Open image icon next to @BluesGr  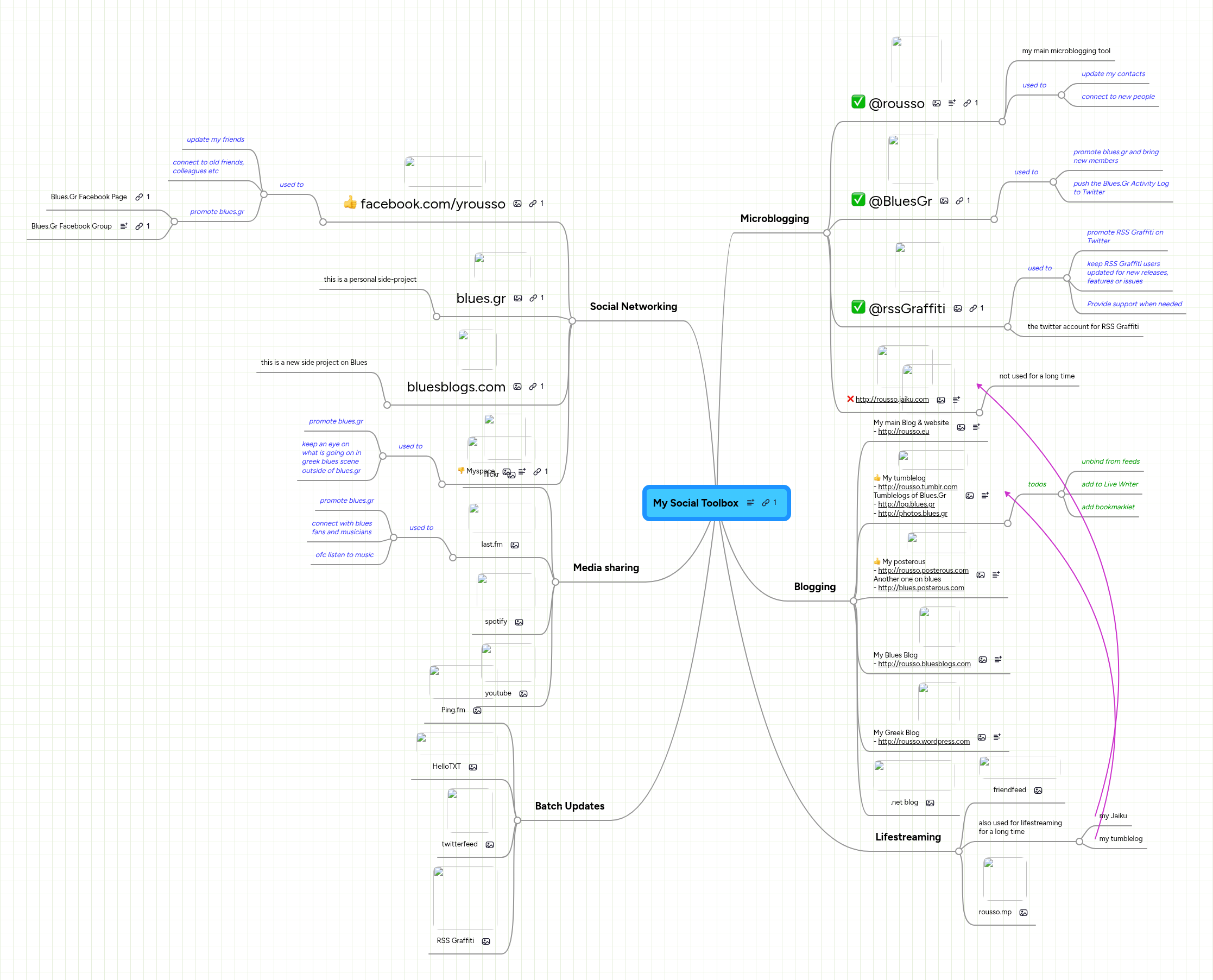click(944, 201)
